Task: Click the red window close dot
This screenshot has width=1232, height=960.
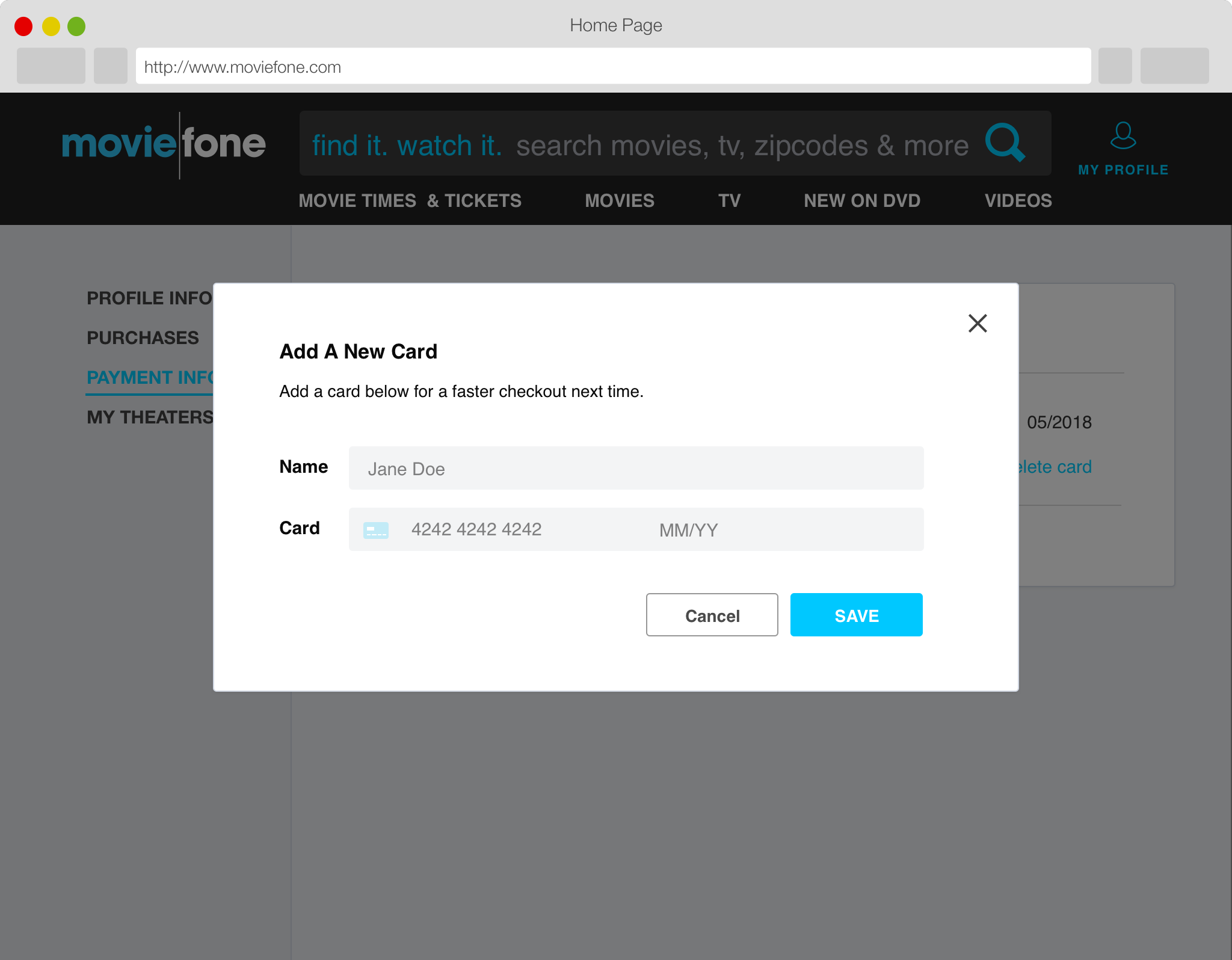Action: (23, 26)
